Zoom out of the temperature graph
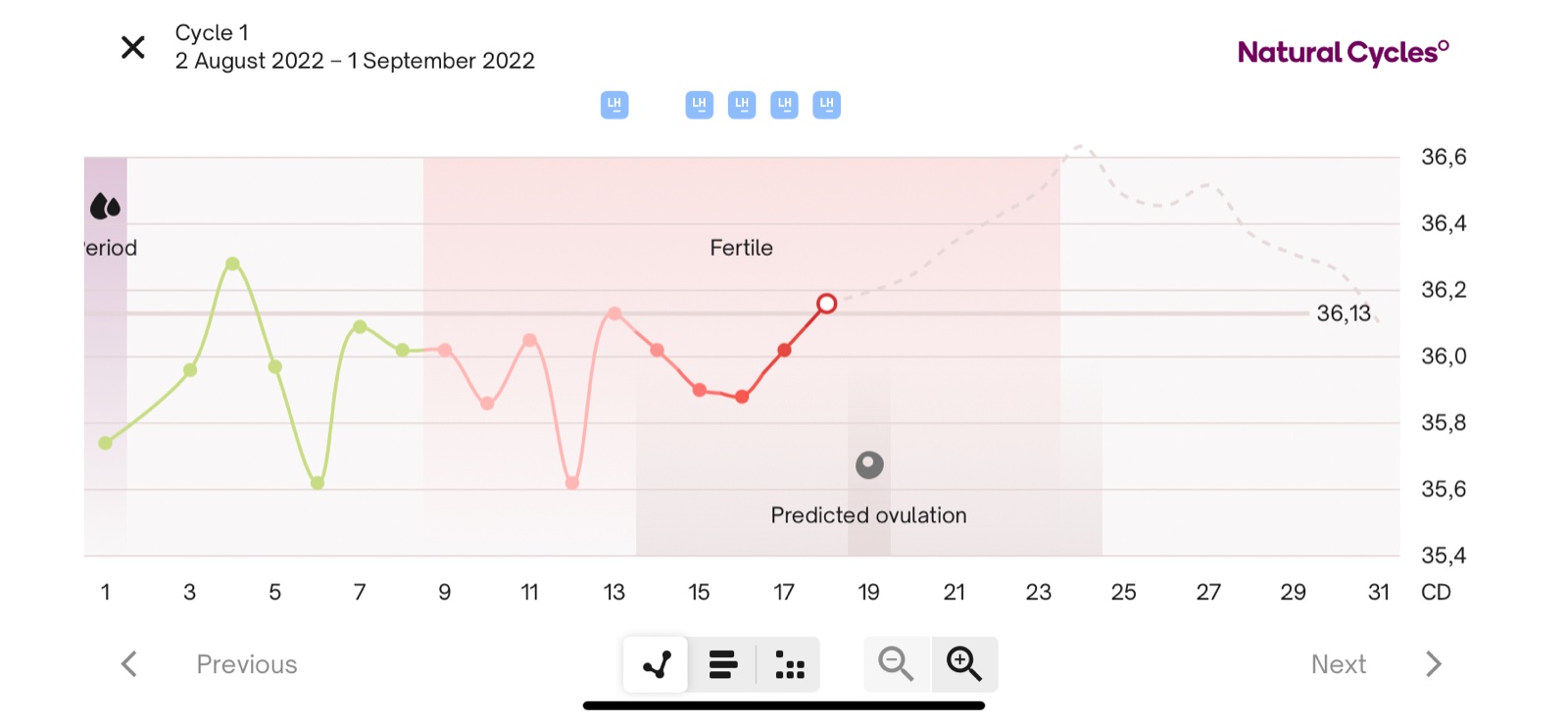Viewport: 1568px width, 724px height. coord(896,664)
